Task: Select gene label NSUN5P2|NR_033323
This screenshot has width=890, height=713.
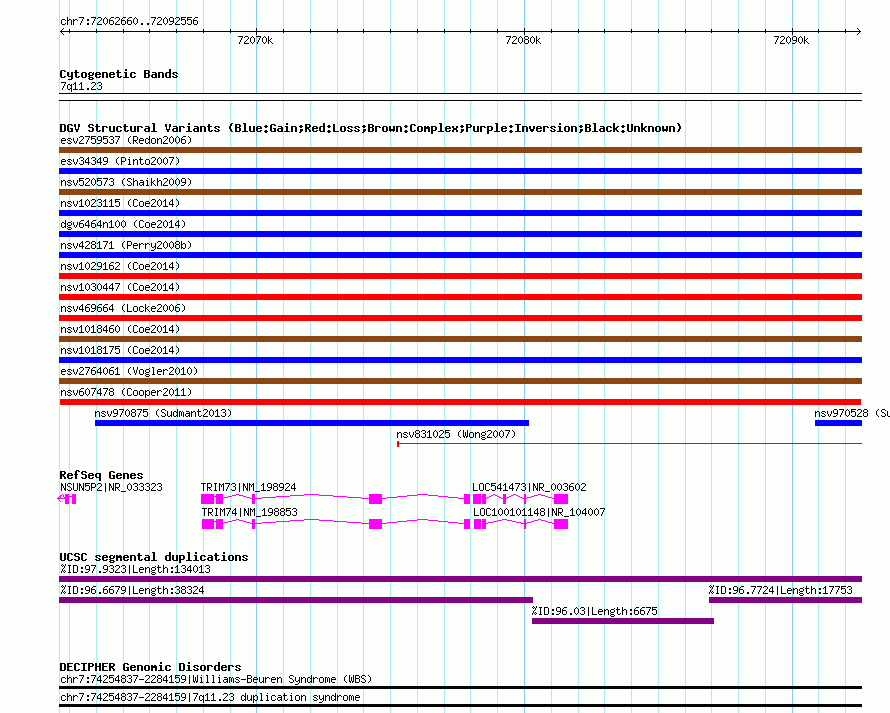Action: click(111, 487)
